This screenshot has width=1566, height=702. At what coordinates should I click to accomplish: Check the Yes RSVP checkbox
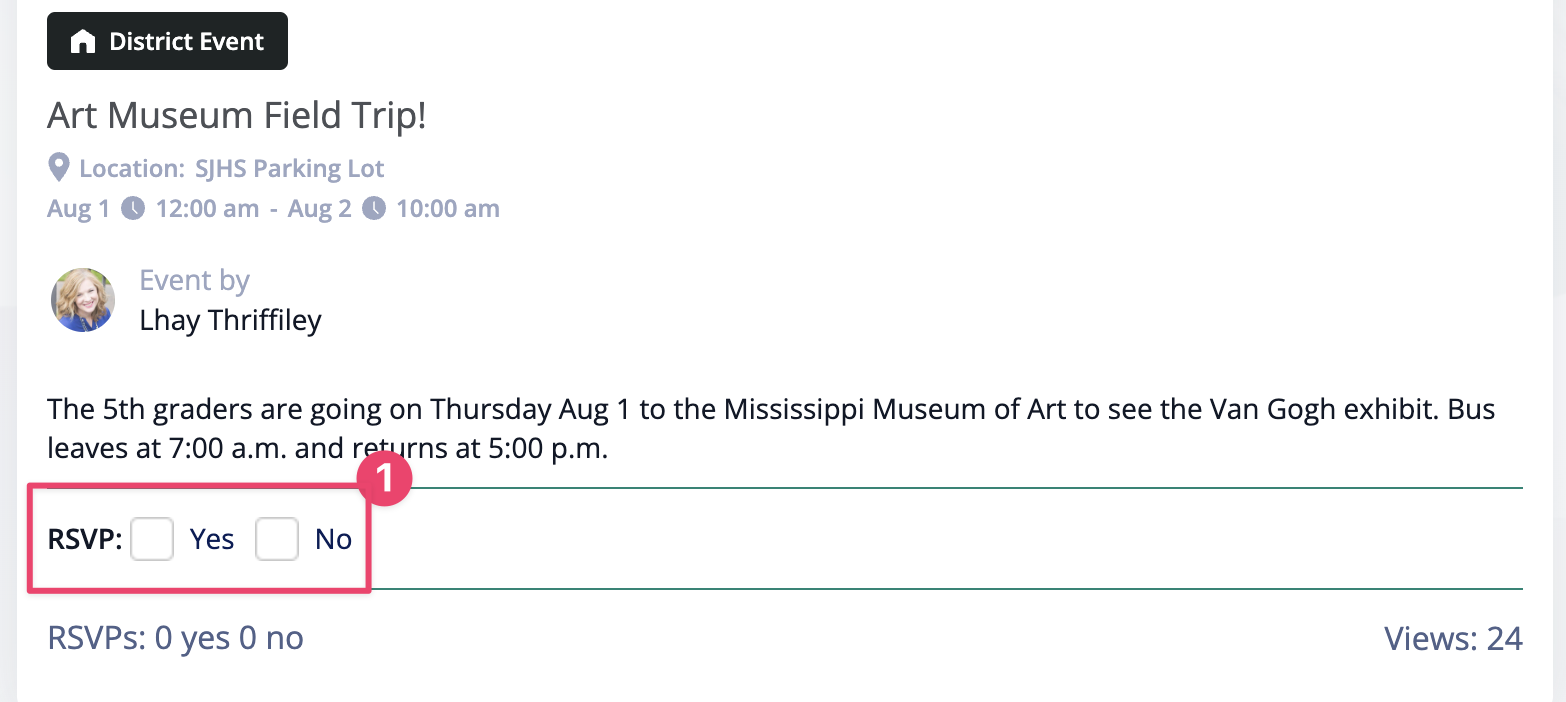[x=152, y=539]
